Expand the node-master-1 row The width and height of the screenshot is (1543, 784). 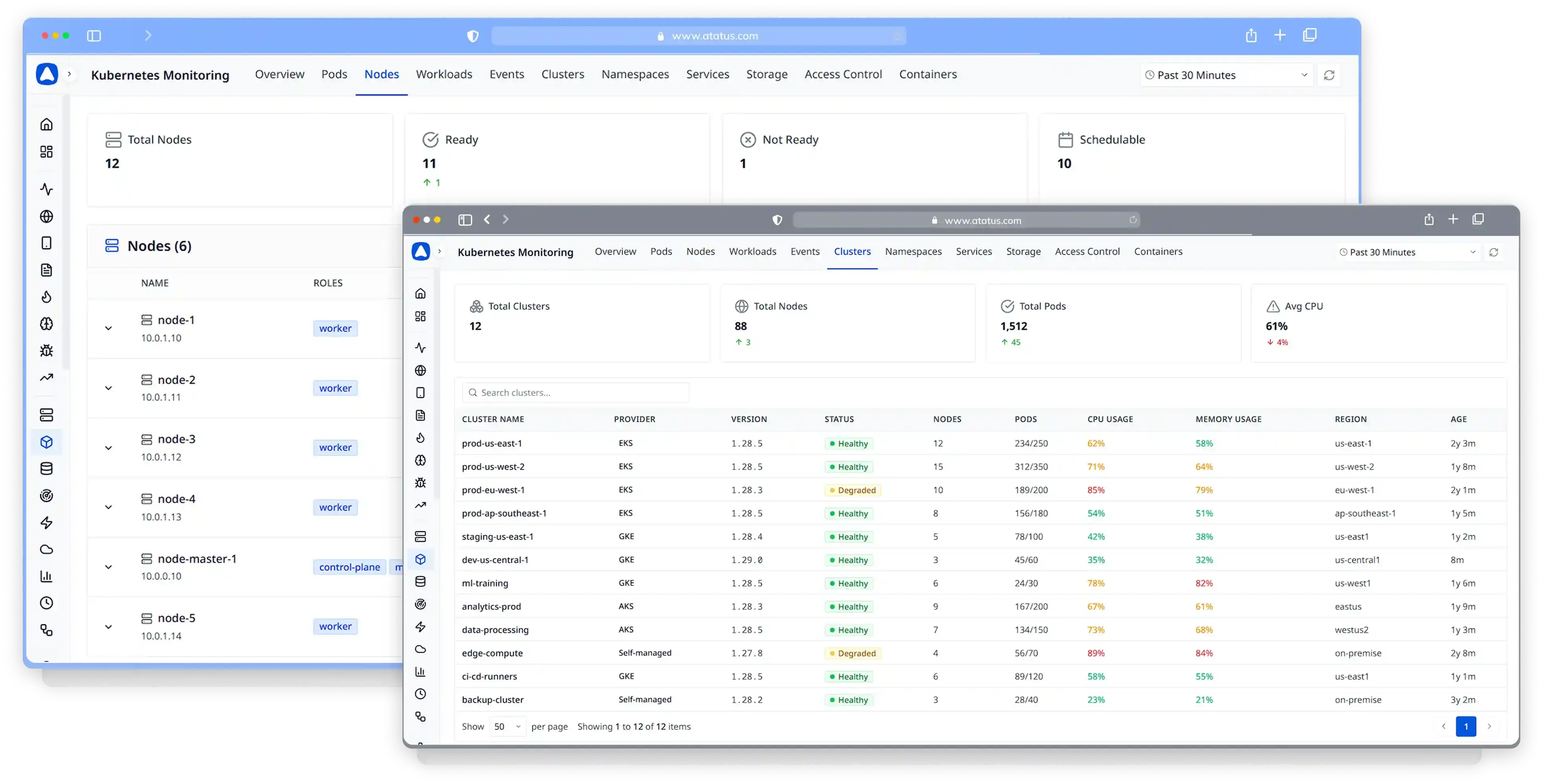108,567
